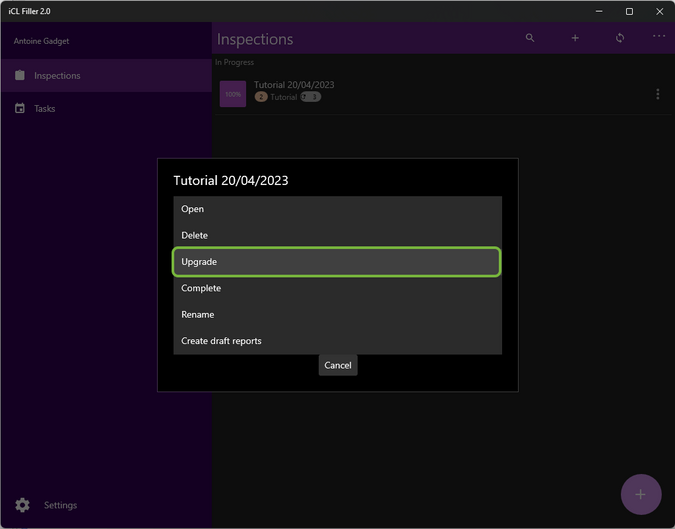Click the plus icon in the header bar

click(x=575, y=38)
